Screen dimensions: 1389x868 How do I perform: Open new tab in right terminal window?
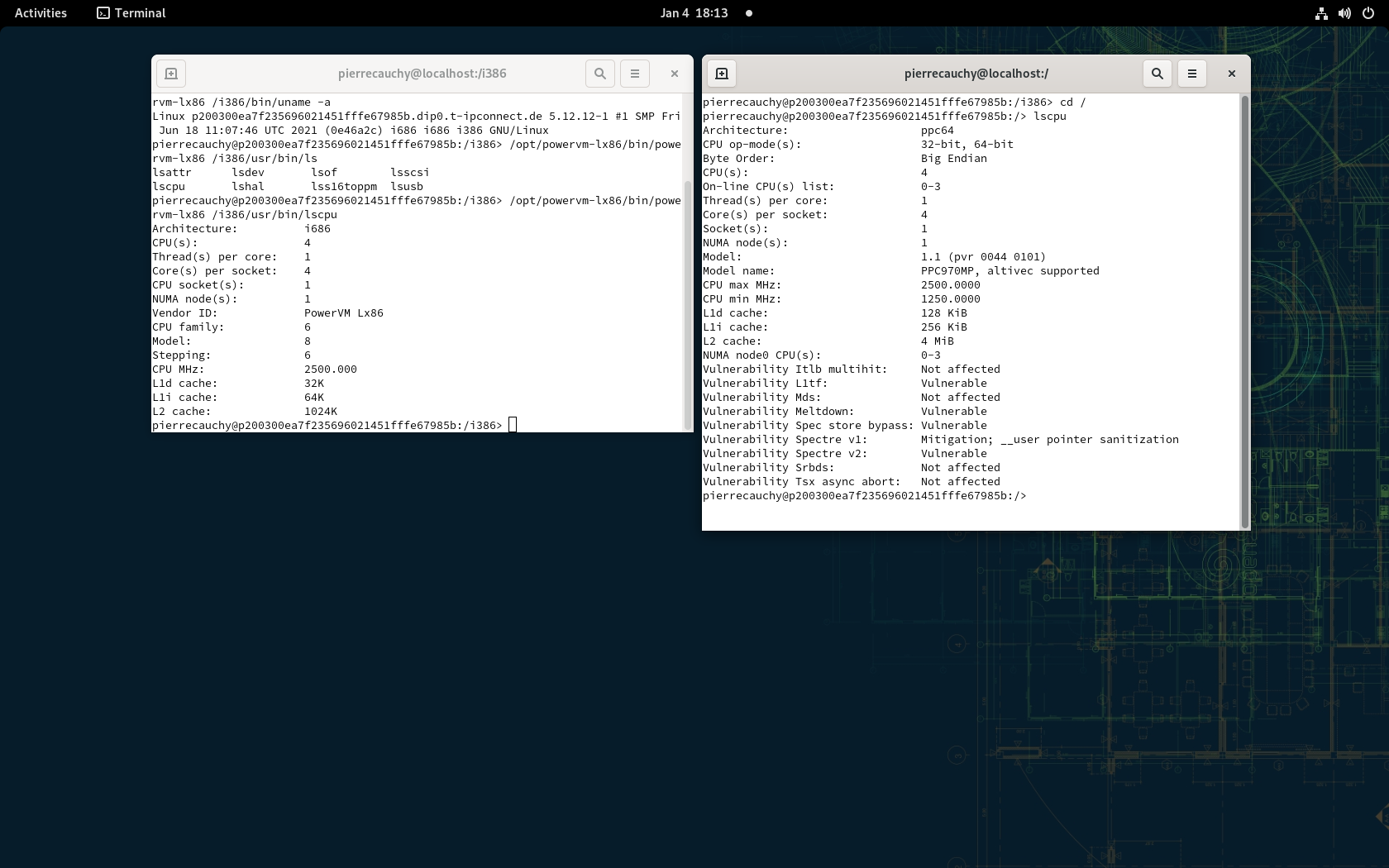[x=722, y=74]
